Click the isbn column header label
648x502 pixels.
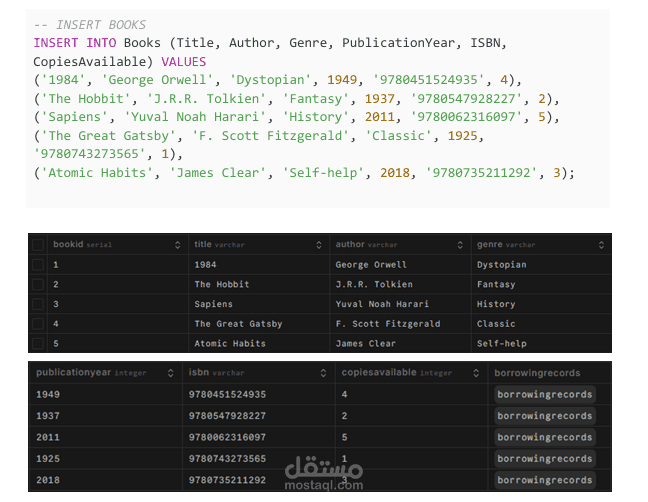click(x=199, y=372)
